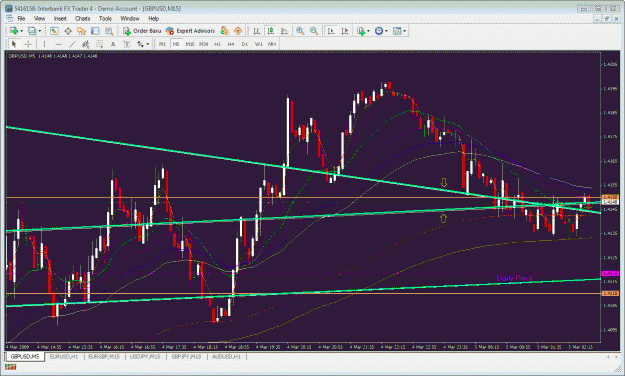Click the coin-stack icon after Expert Advisors

click(224, 31)
